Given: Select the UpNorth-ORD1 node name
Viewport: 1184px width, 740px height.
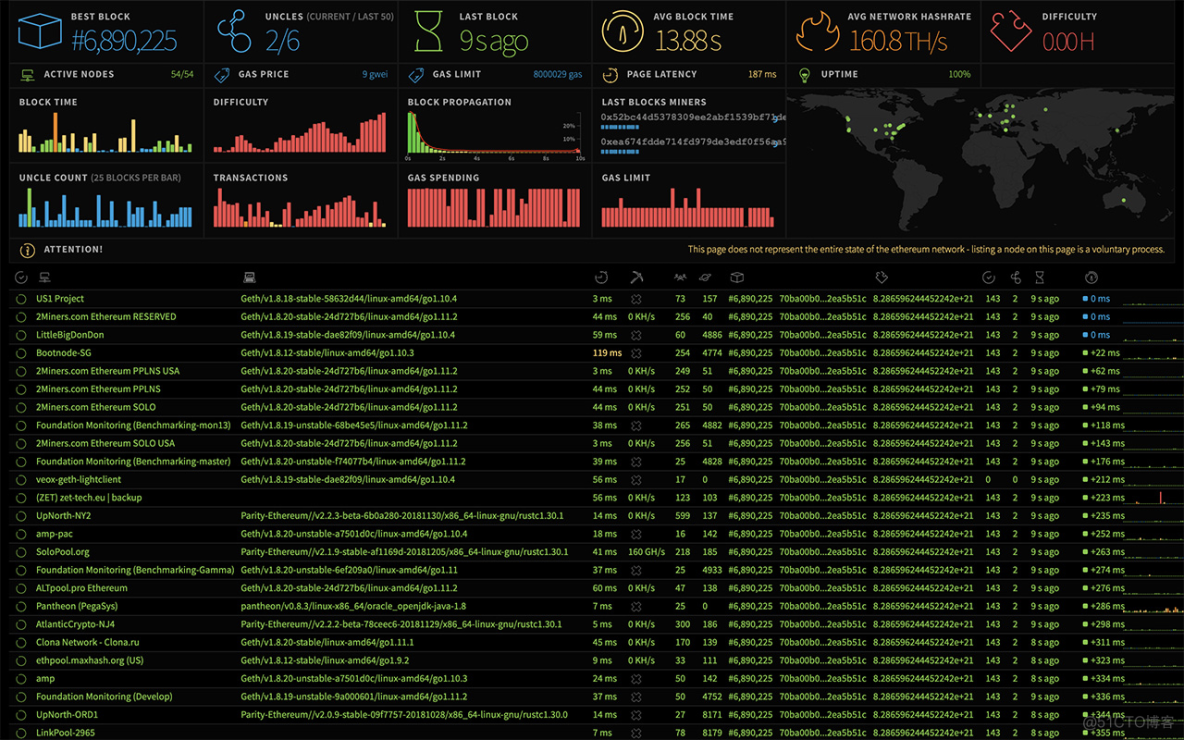Looking at the screenshot, I should pyautogui.click(x=67, y=716).
